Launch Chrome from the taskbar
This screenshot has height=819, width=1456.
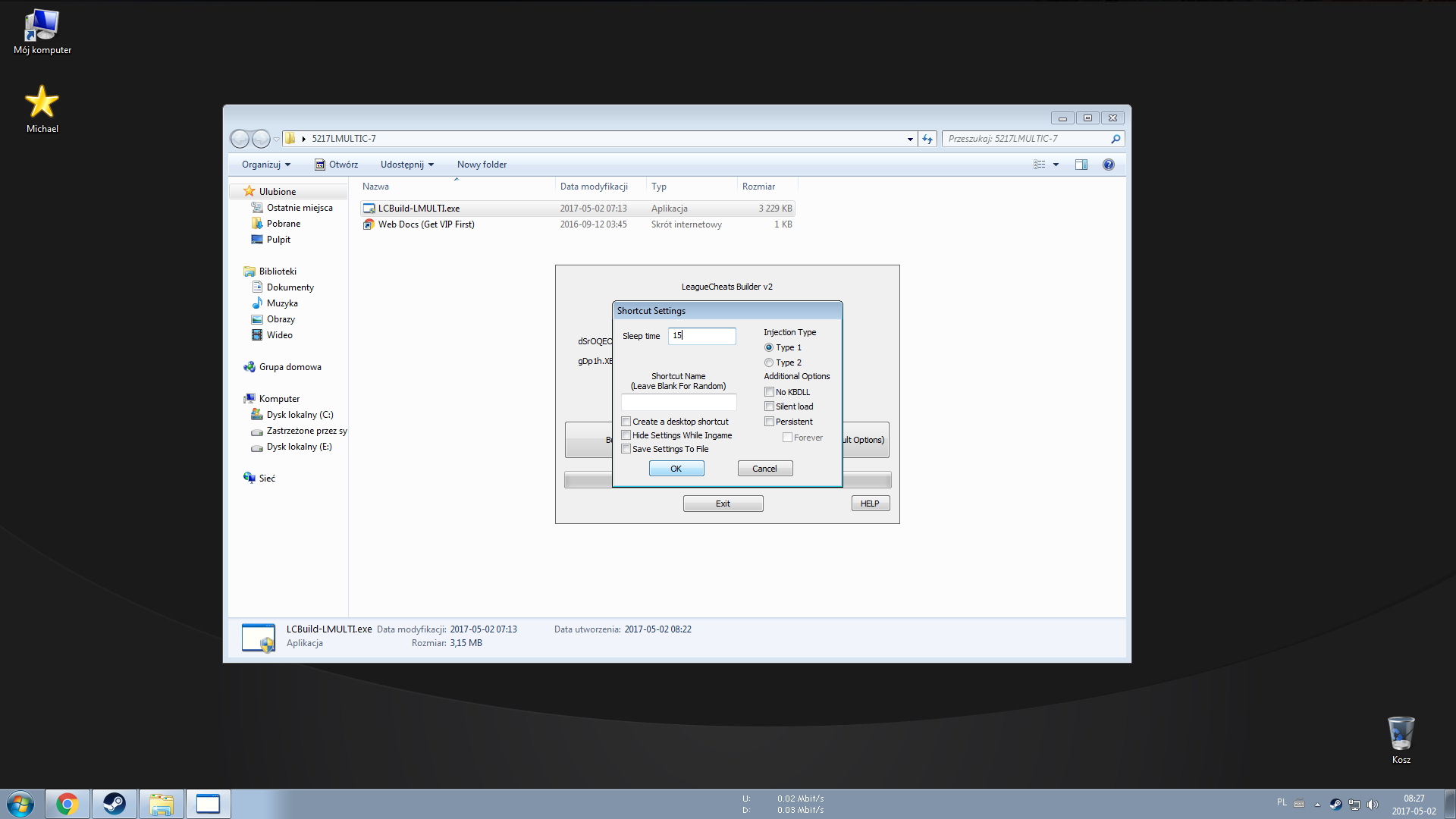click(x=67, y=804)
